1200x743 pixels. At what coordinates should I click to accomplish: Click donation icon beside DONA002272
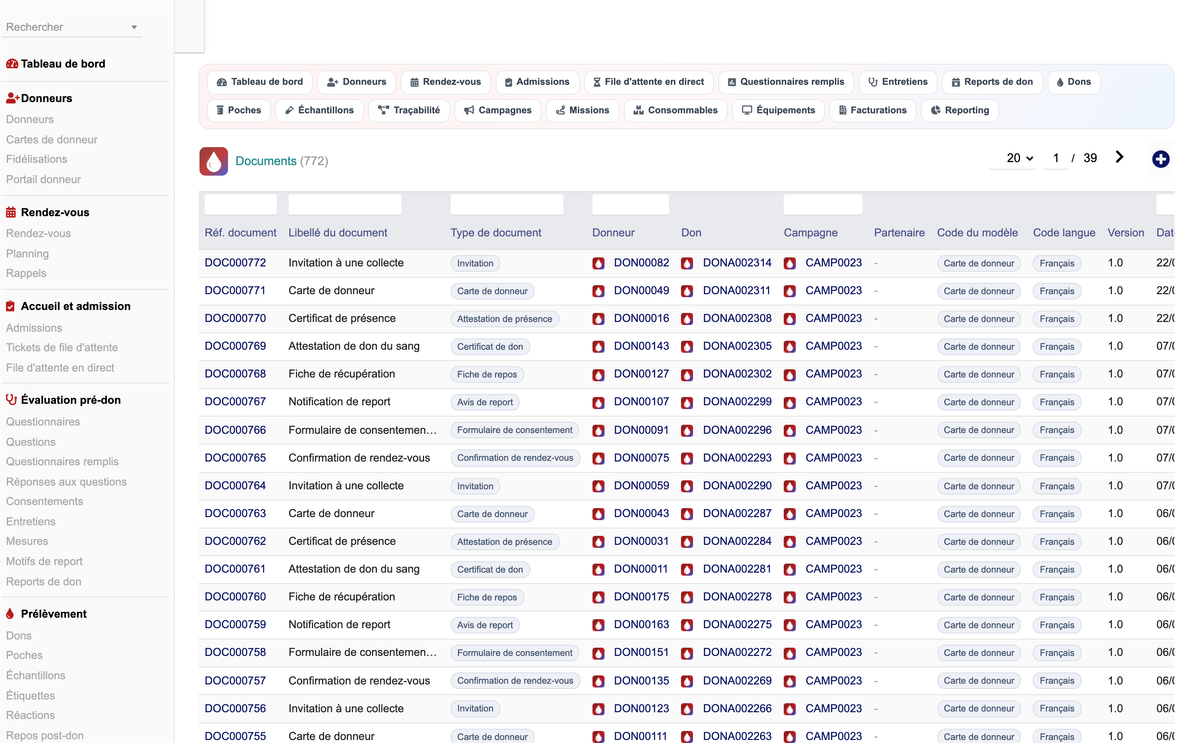click(x=687, y=653)
